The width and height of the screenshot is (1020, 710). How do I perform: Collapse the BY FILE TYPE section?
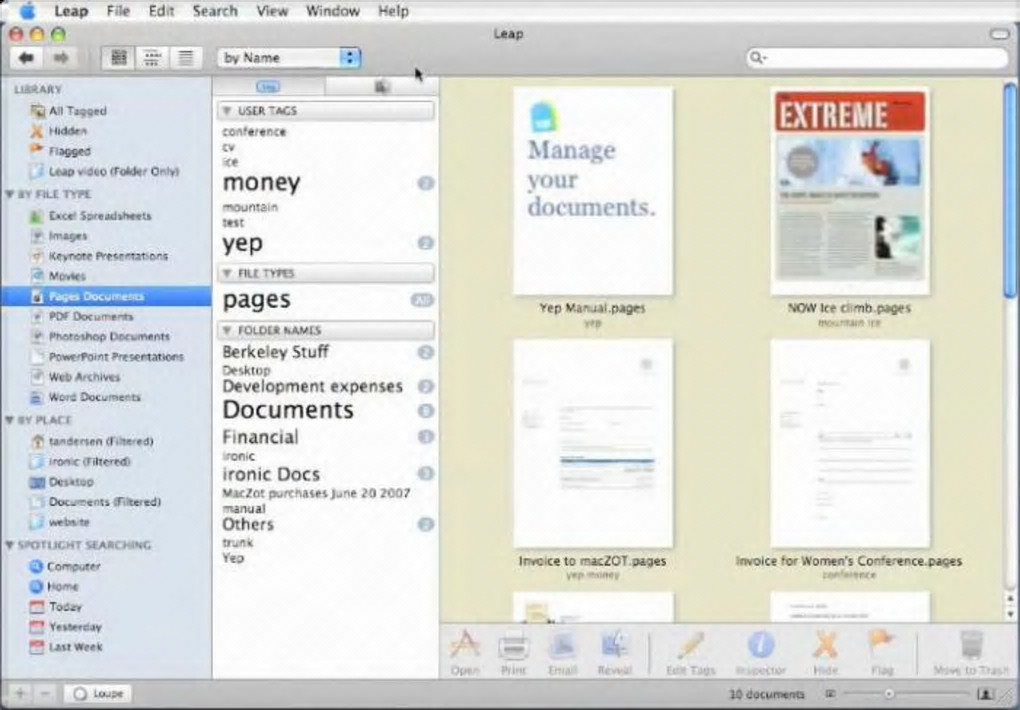click(x=10, y=194)
